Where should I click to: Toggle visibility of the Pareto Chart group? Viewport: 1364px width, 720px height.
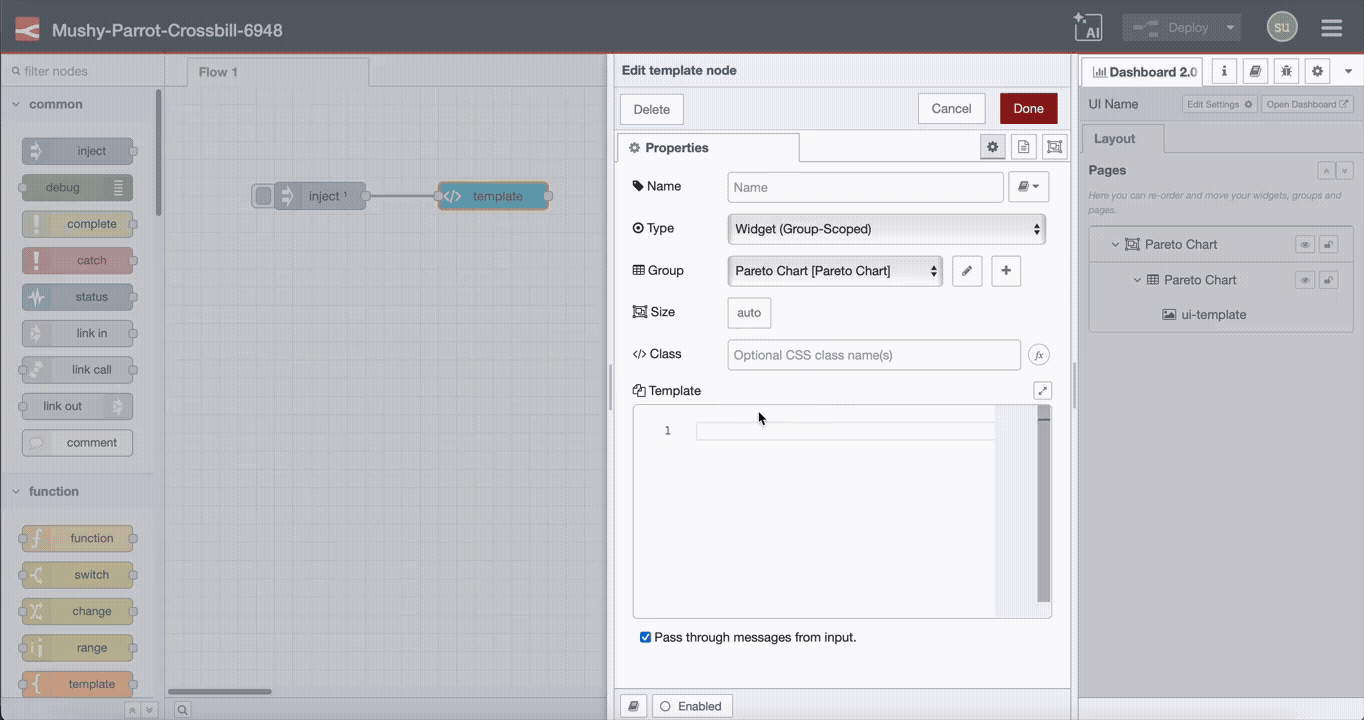tap(1304, 279)
